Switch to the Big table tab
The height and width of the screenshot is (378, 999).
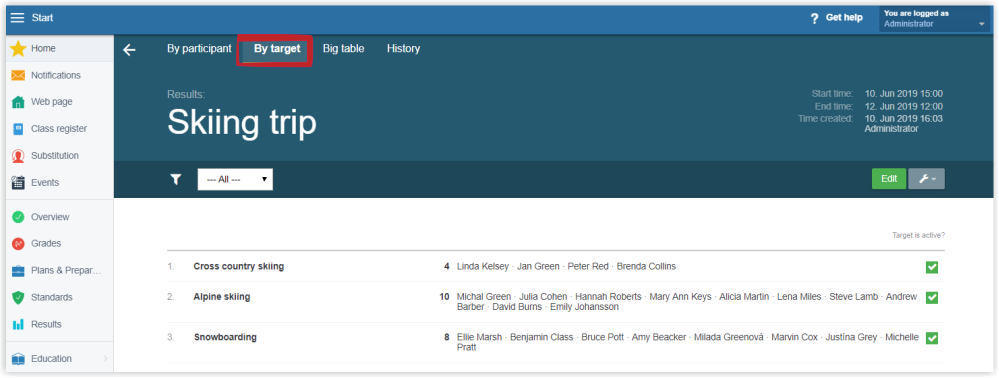pyautogui.click(x=343, y=48)
